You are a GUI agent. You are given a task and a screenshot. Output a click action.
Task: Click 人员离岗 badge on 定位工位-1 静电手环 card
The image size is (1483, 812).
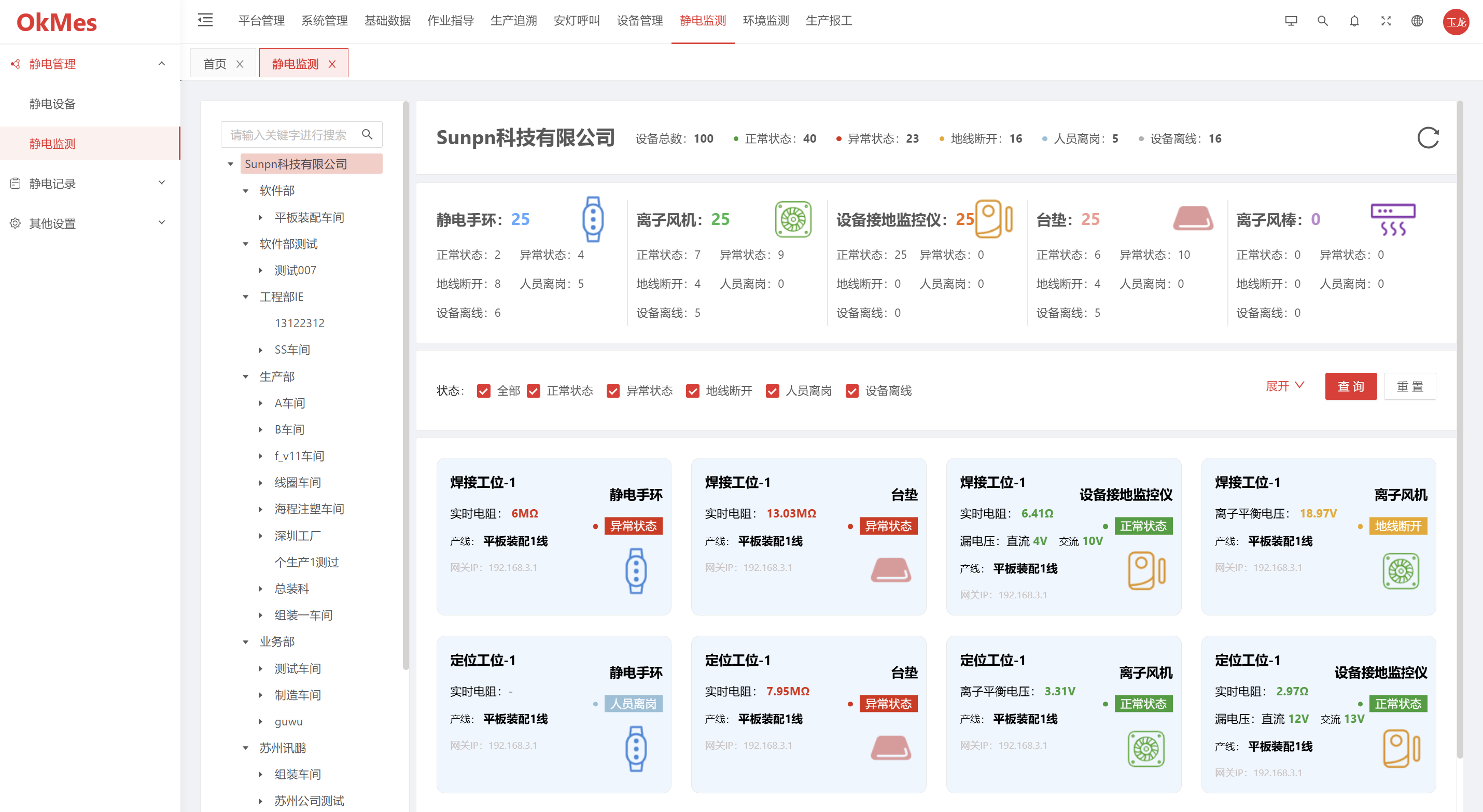[633, 704]
